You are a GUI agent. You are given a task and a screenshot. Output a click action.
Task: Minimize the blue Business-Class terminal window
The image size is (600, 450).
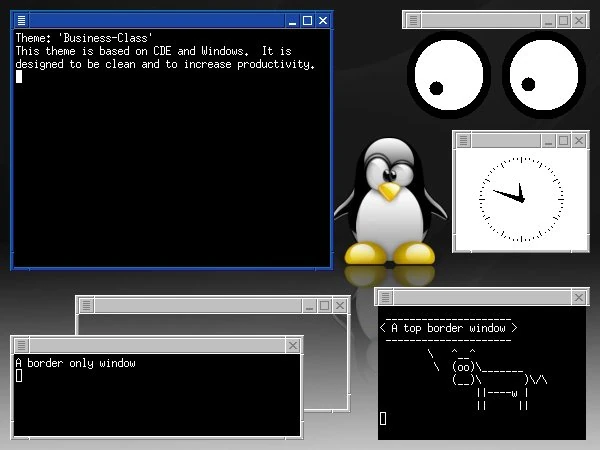[292, 20]
